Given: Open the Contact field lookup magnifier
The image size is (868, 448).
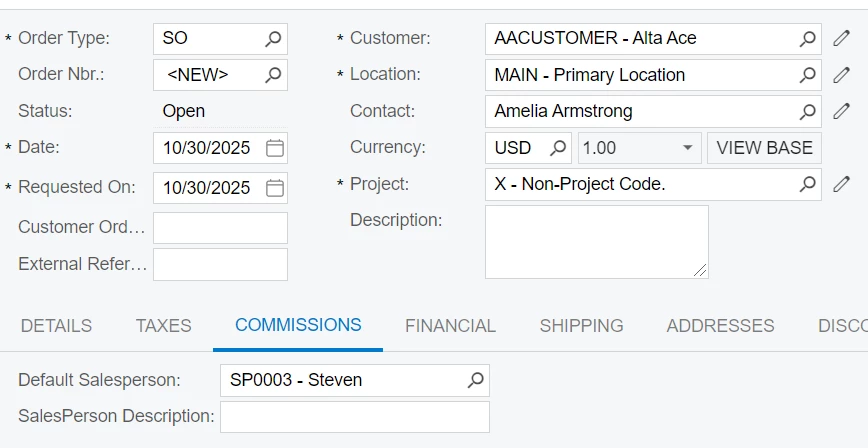Looking at the screenshot, I should 807,111.
